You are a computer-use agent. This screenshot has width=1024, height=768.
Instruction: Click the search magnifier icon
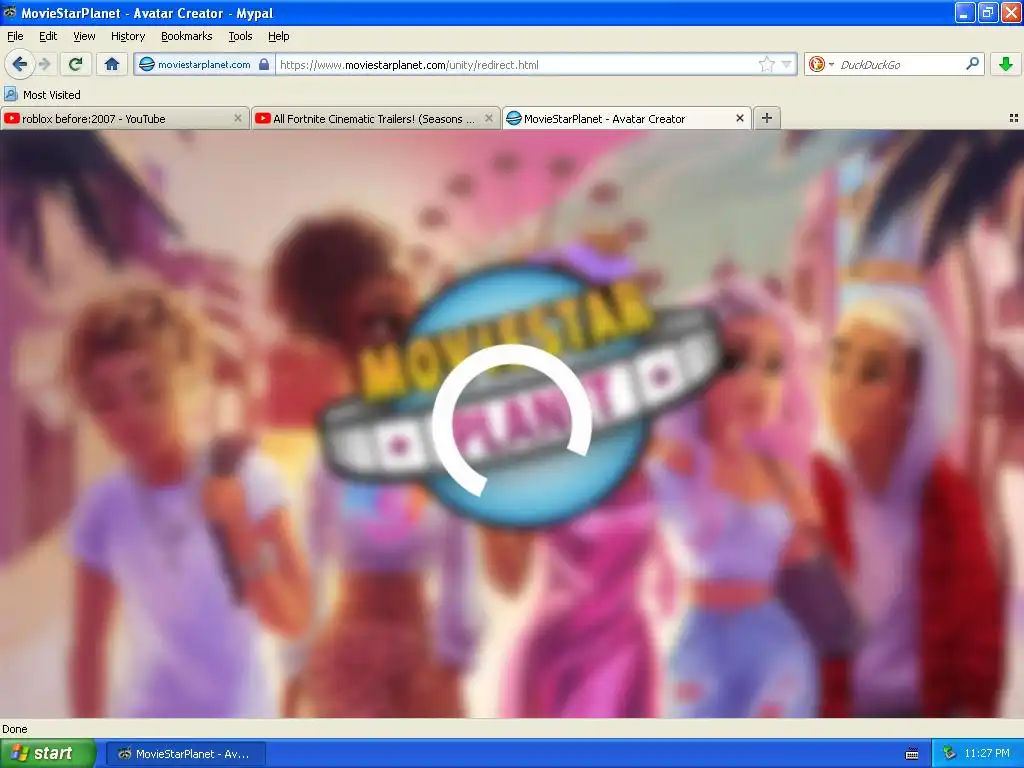(x=972, y=64)
